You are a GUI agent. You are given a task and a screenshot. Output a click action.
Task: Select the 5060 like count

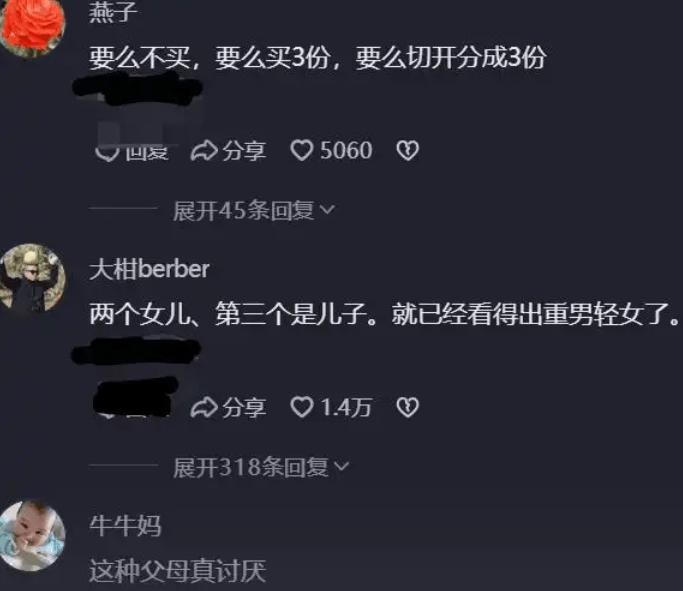[x=346, y=151]
